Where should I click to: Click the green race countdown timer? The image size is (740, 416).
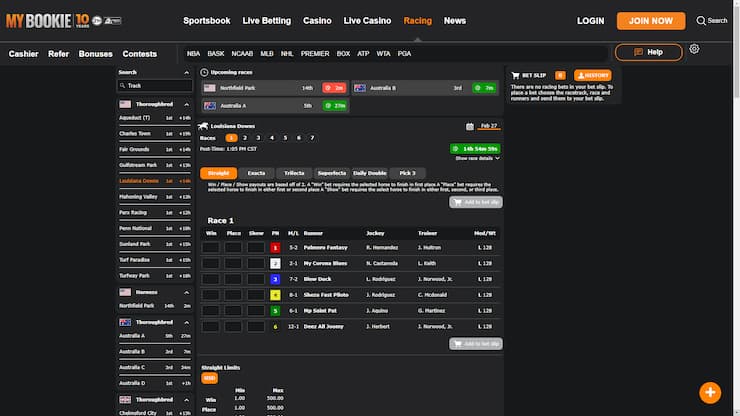(475, 149)
